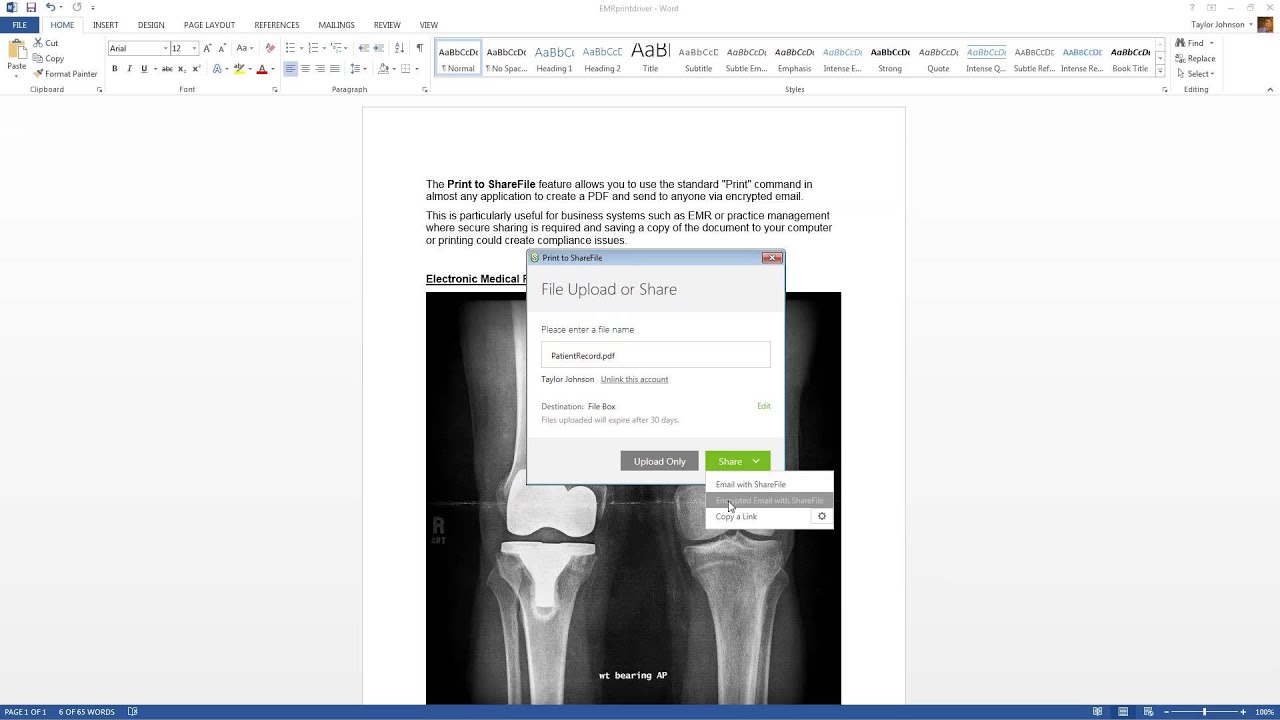1280x720 pixels.
Task: Toggle Strikethrough formatting
Action: tap(167, 69)
